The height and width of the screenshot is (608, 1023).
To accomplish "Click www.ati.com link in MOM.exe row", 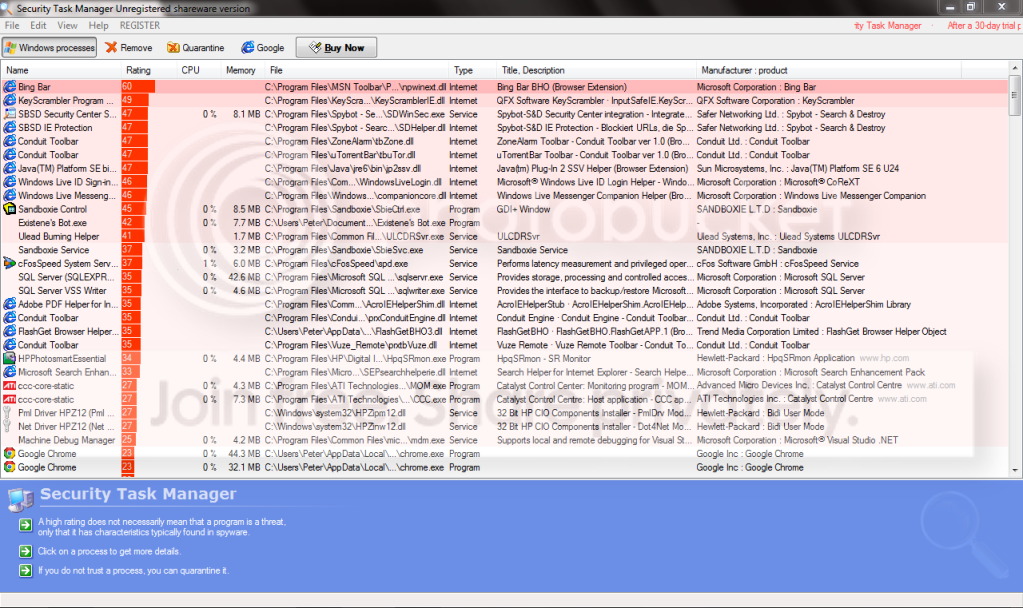I will coord(931,386).
